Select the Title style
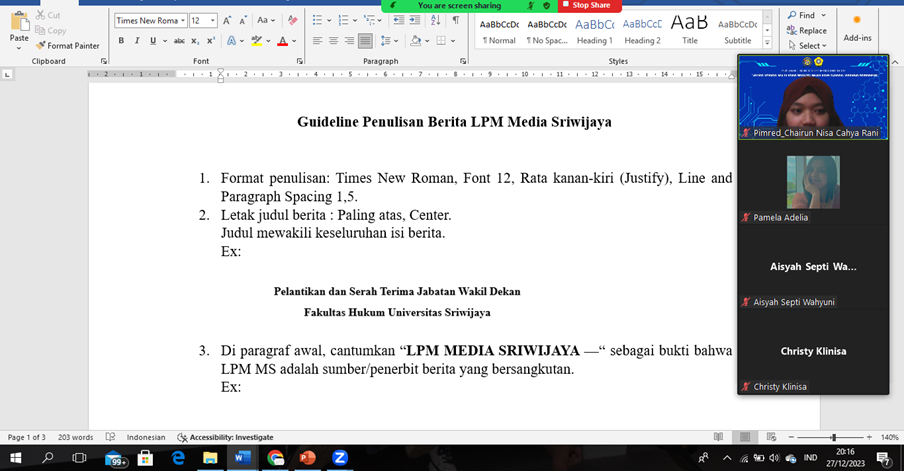The height and width of the screenshot is (471, 904). pyautogui.click(x=690, y=30)
